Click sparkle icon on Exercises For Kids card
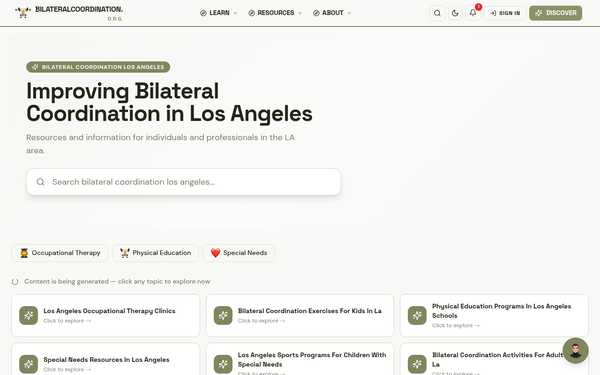Image resolution: width=600 pixels, height=375 pixels. [x=223, y=315]
